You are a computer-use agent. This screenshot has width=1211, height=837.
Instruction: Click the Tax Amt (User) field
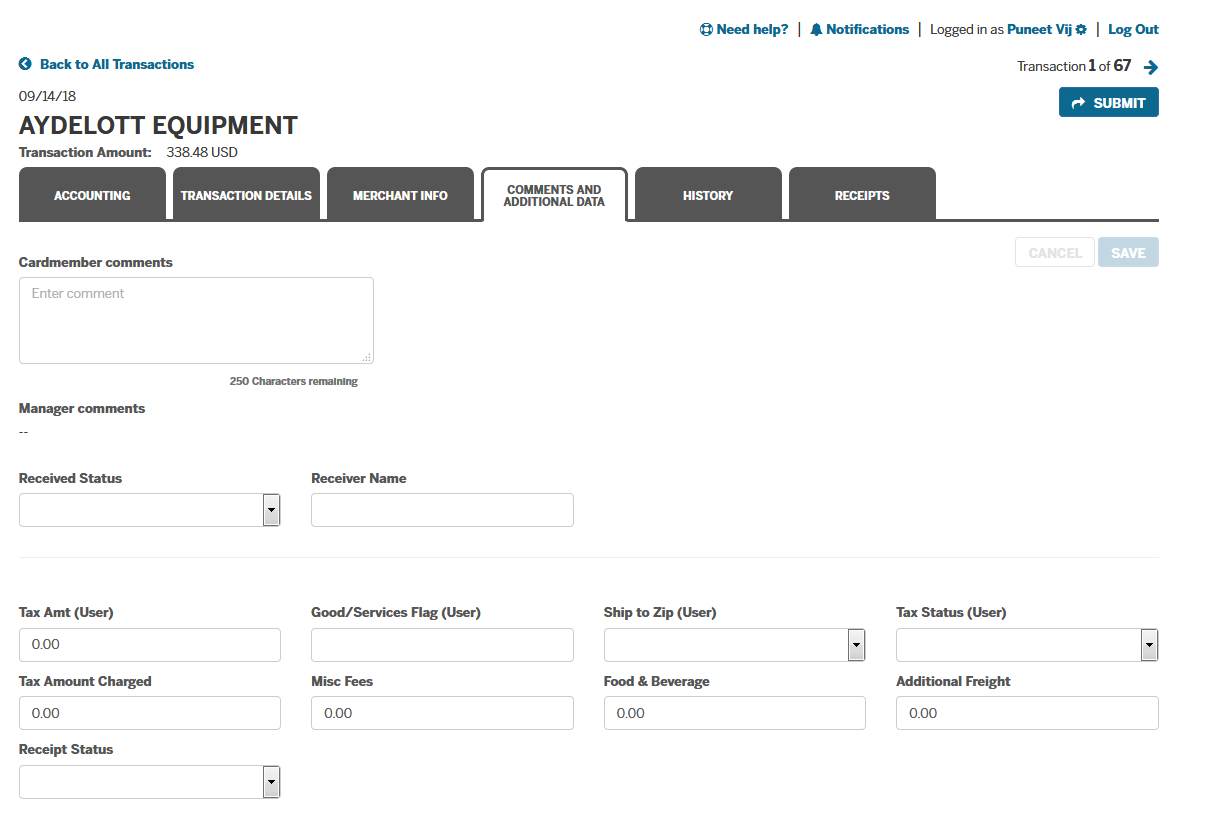(150, 645)
